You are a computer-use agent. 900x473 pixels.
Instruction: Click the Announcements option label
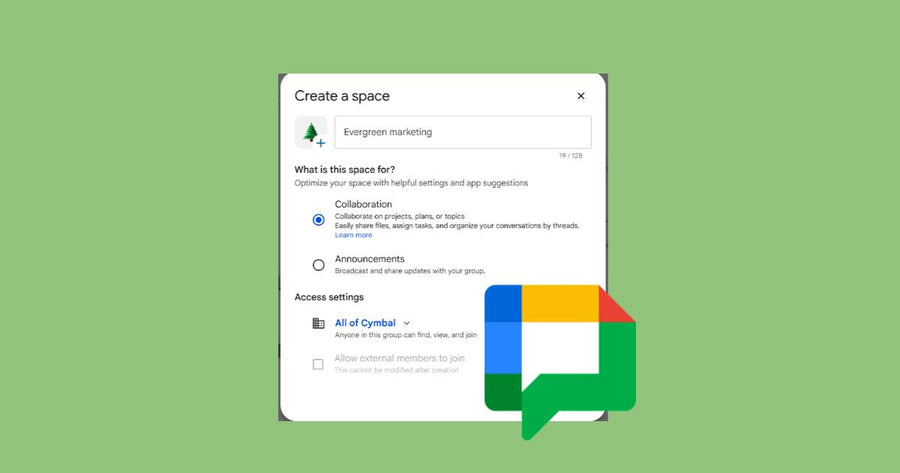coord(370,259)
